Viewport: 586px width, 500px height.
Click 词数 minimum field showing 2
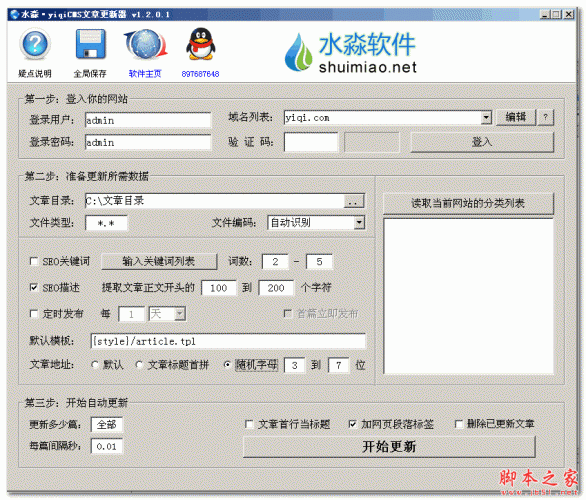tap(275, 262)
